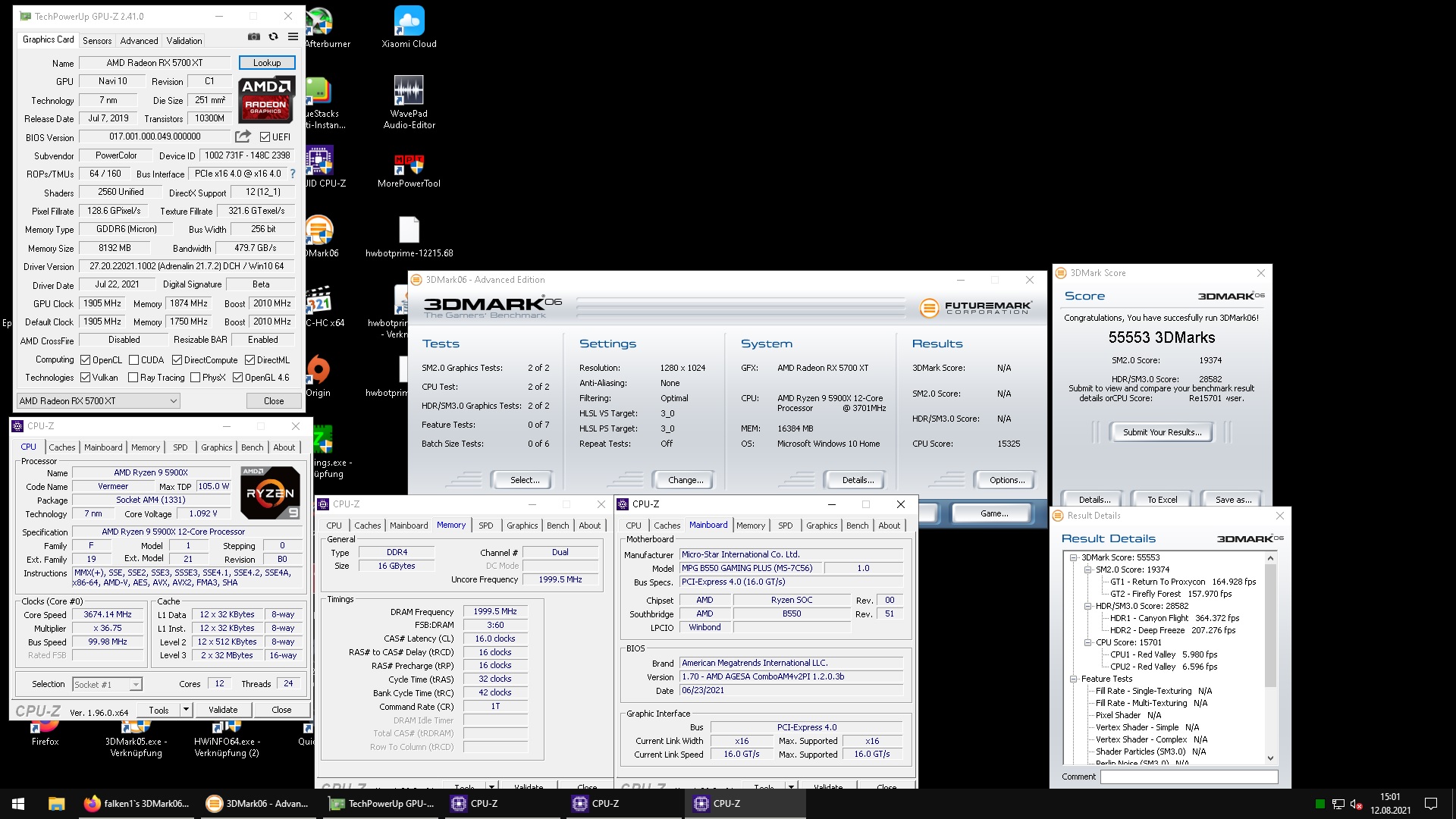Switch to the GPU-Z Validation tab

[x=184, y=40]
